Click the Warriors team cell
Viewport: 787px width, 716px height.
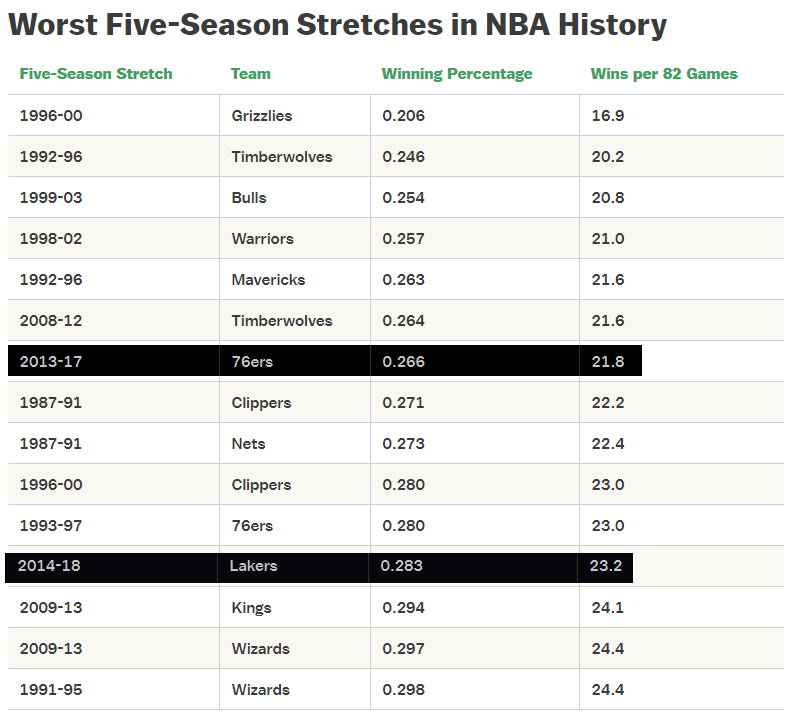tap(263, 239)
